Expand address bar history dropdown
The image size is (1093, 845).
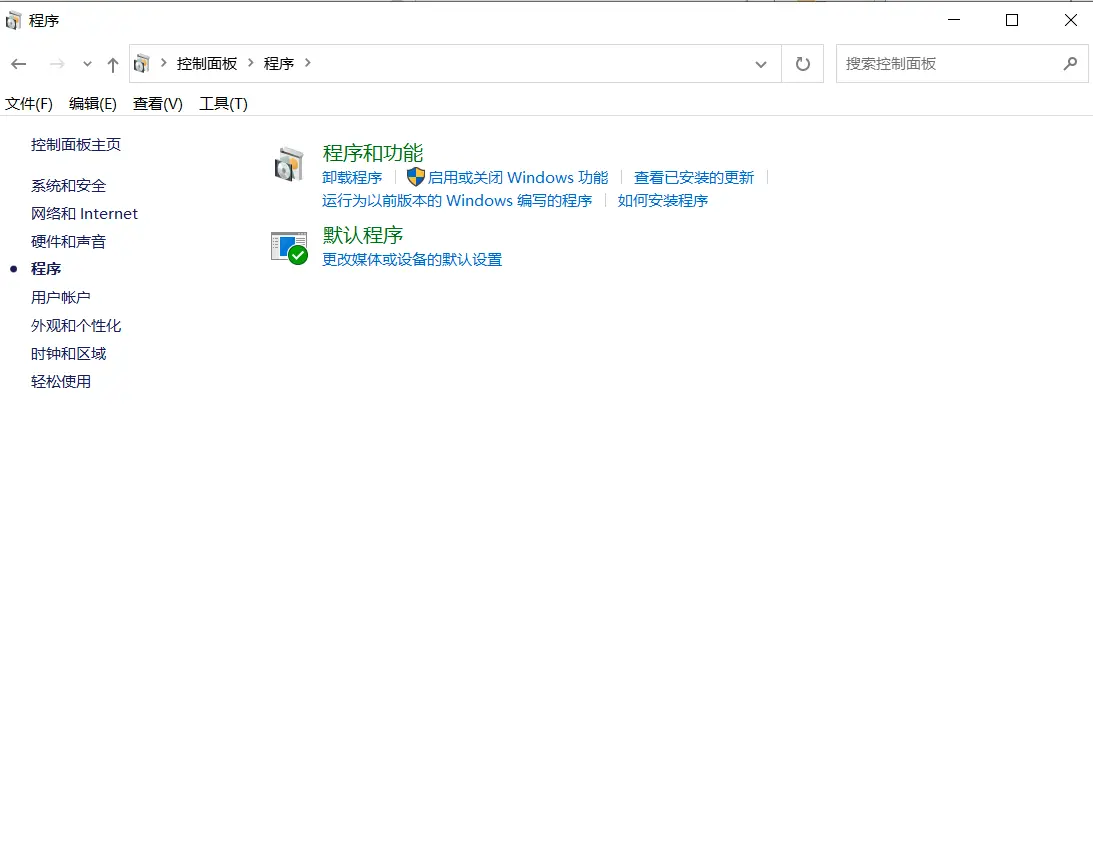(760, 64)
